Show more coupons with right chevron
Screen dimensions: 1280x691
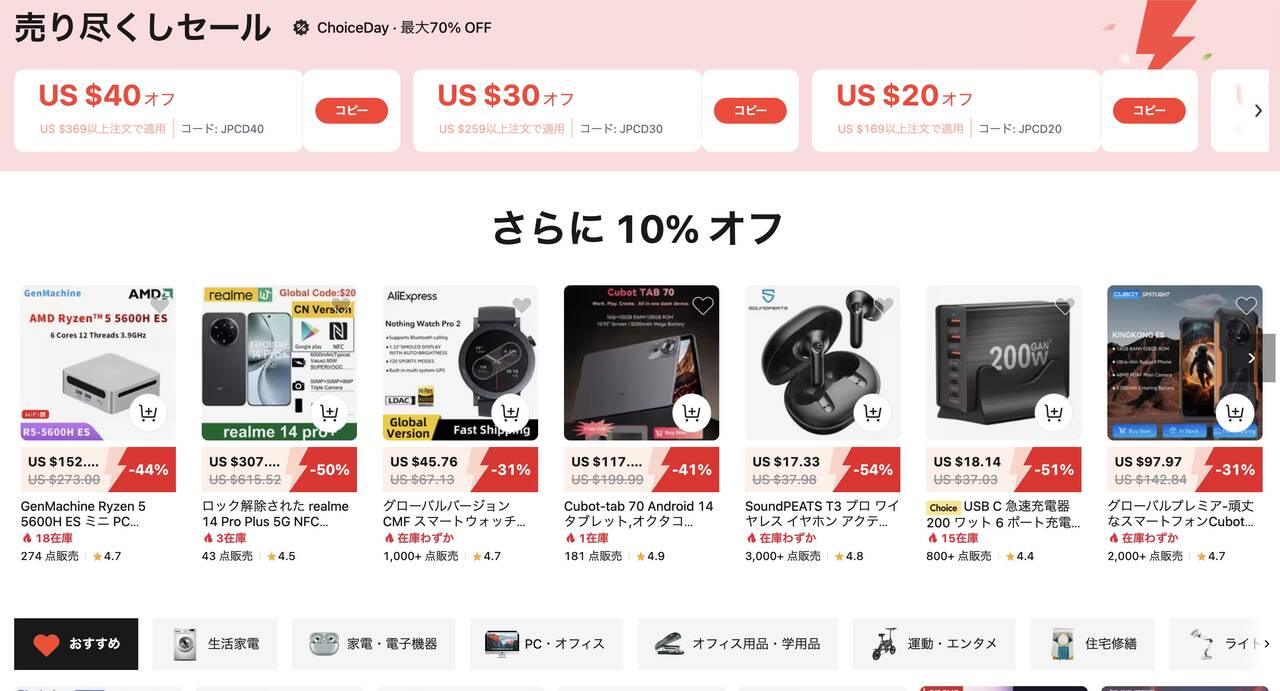click(x=1258, y=111)
